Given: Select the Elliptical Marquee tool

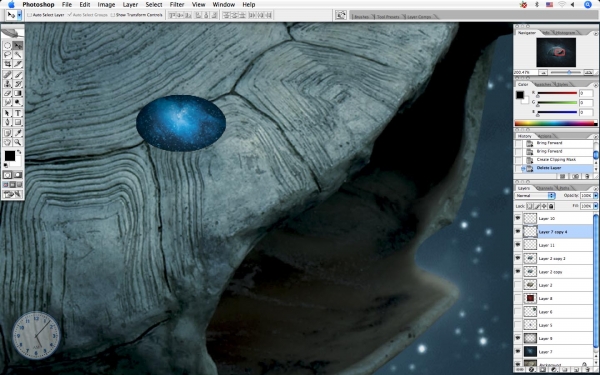Looking at the screenshot, I should coord(7,46).
